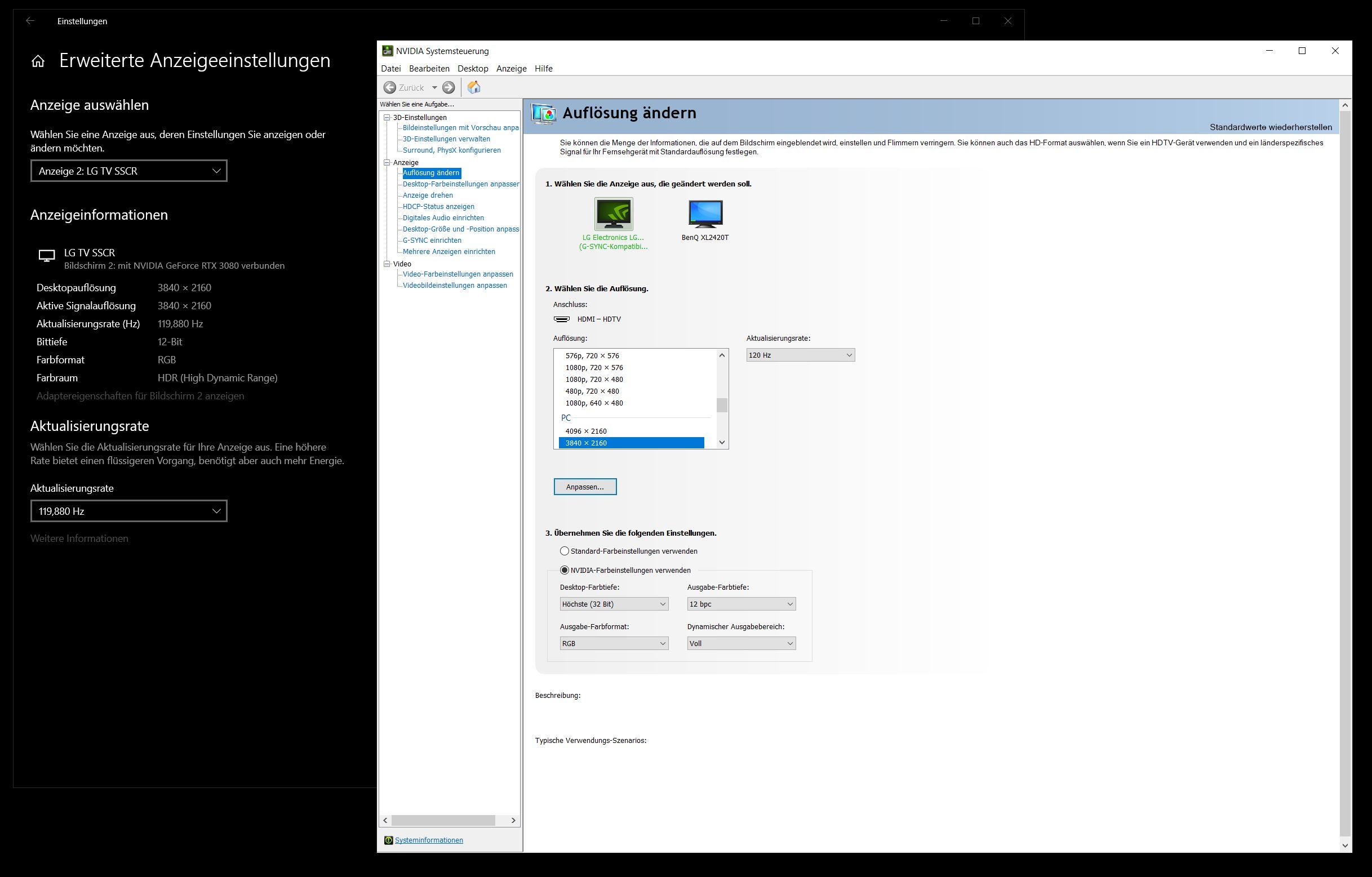
Task: Open the Ausgabe-Farbformat RGB dropdown
Action: tap(614, 643)
